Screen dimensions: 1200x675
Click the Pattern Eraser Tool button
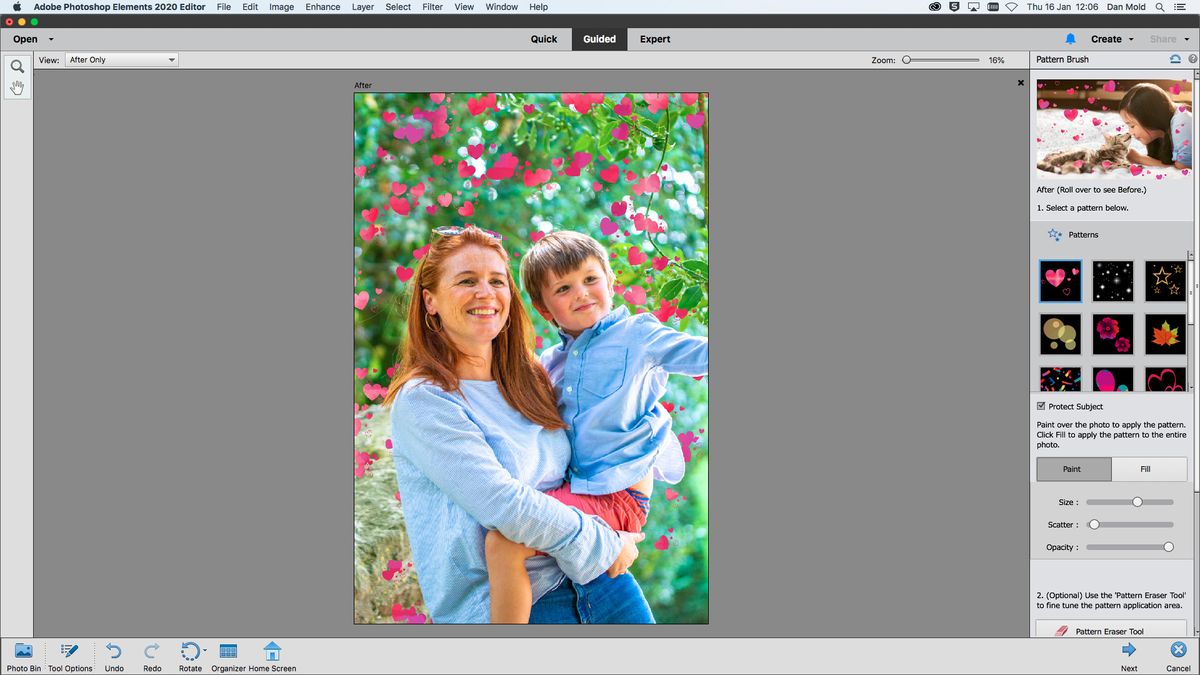pyautogui.click(x=1112, y=631)
